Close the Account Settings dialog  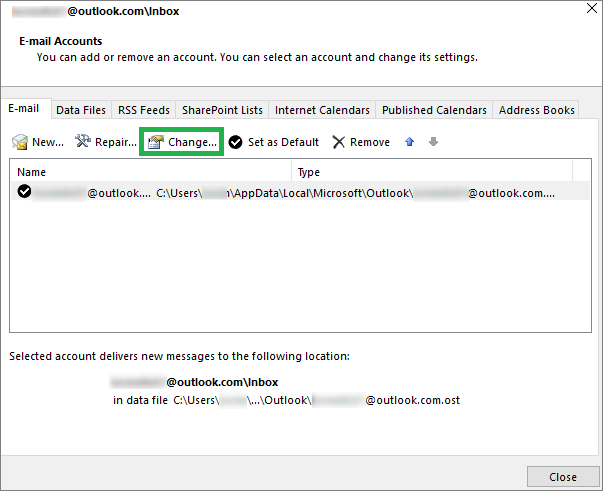(563, 477)
